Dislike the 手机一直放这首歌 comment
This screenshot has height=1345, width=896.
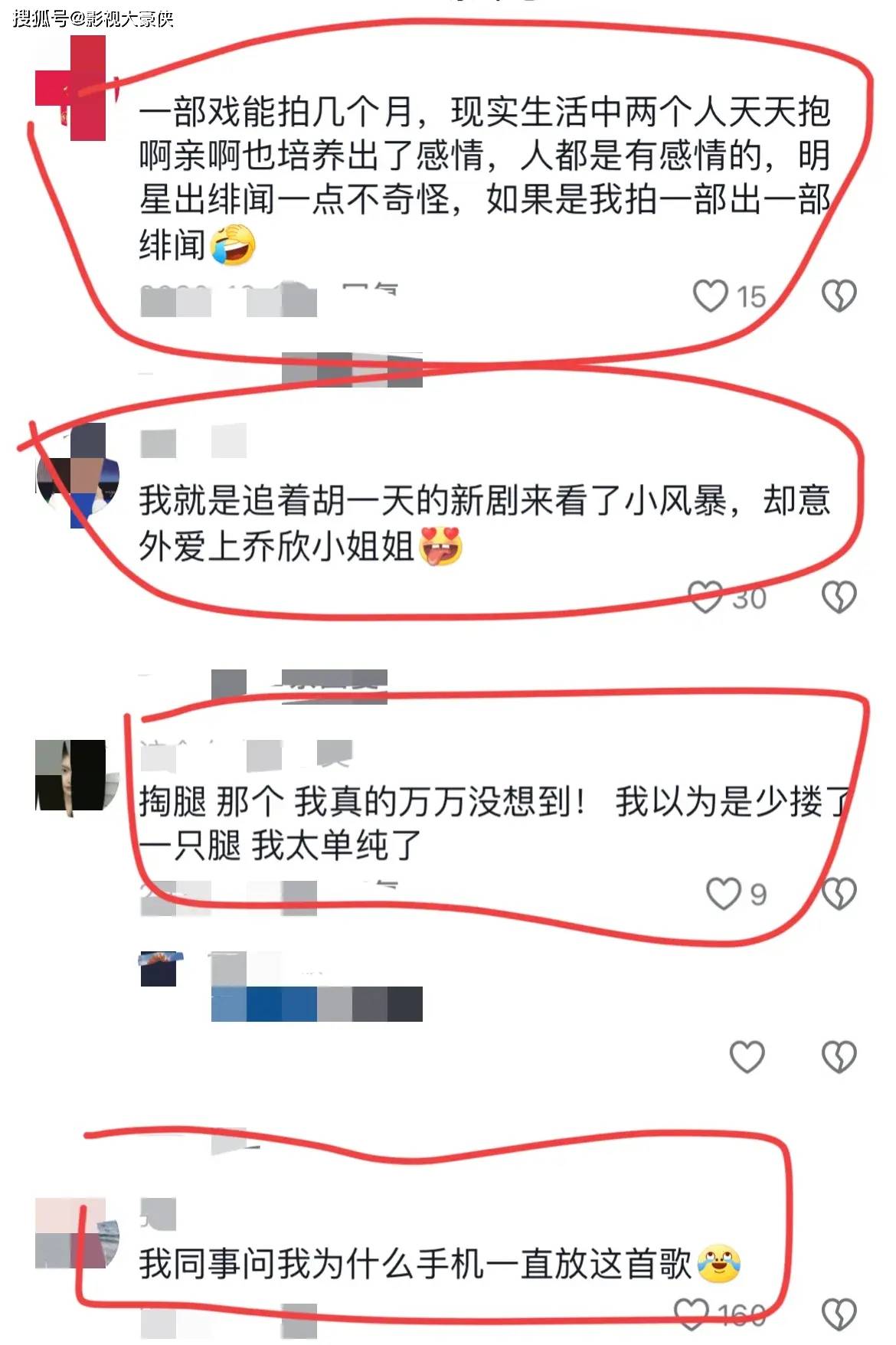[839, 1314]
